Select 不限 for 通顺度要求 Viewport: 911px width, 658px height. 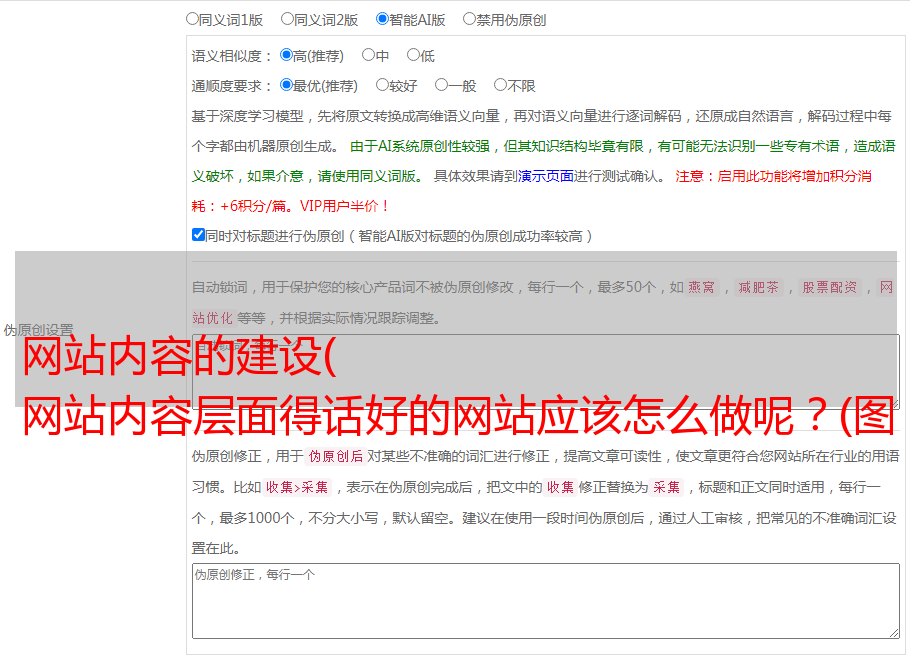500,85
